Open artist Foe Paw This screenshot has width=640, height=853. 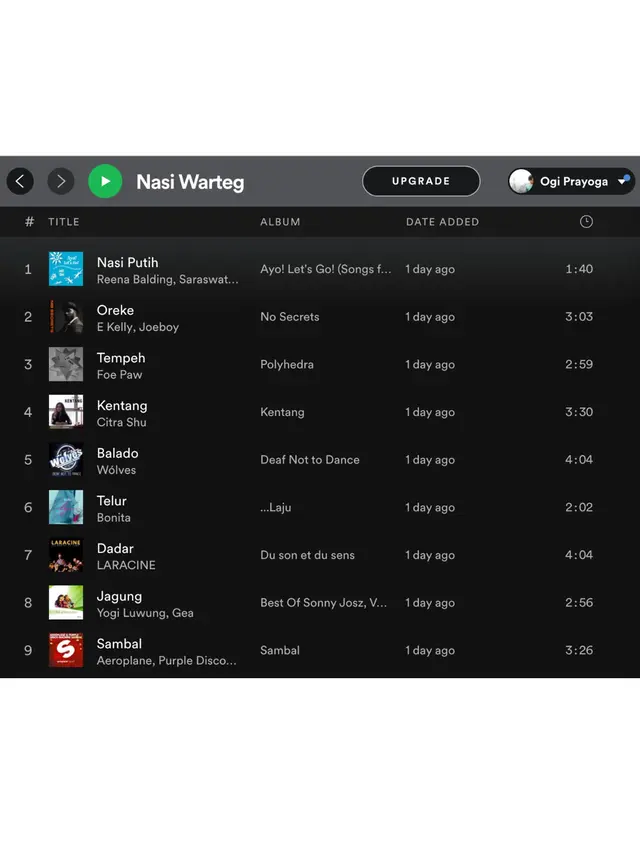(119, 374)
